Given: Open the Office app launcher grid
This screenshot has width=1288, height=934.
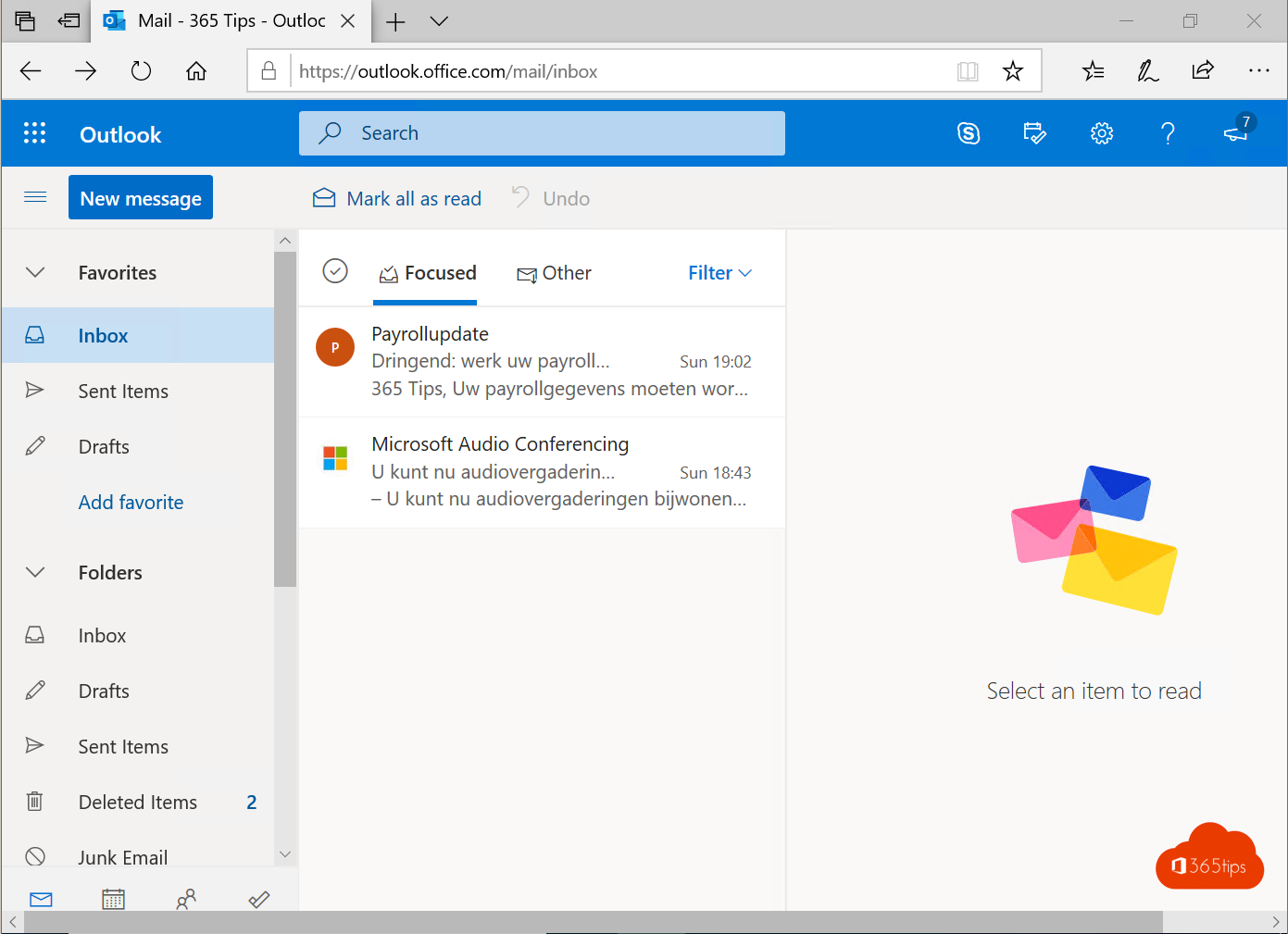Looking at the screenshot, I should (34, 133).
